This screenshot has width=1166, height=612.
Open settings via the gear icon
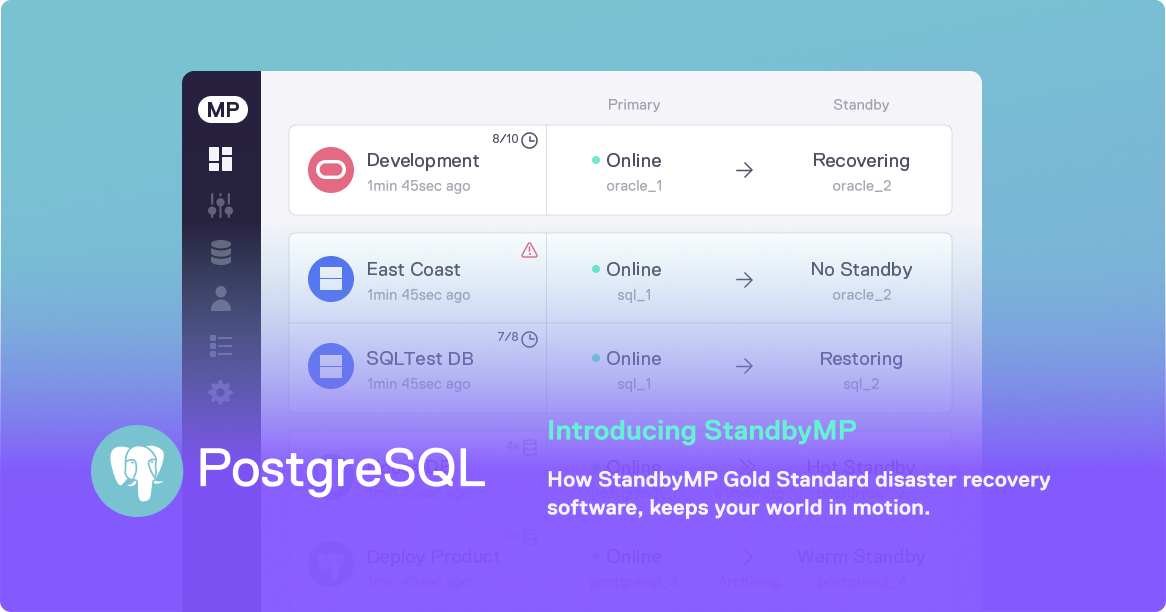pos(220,393)
